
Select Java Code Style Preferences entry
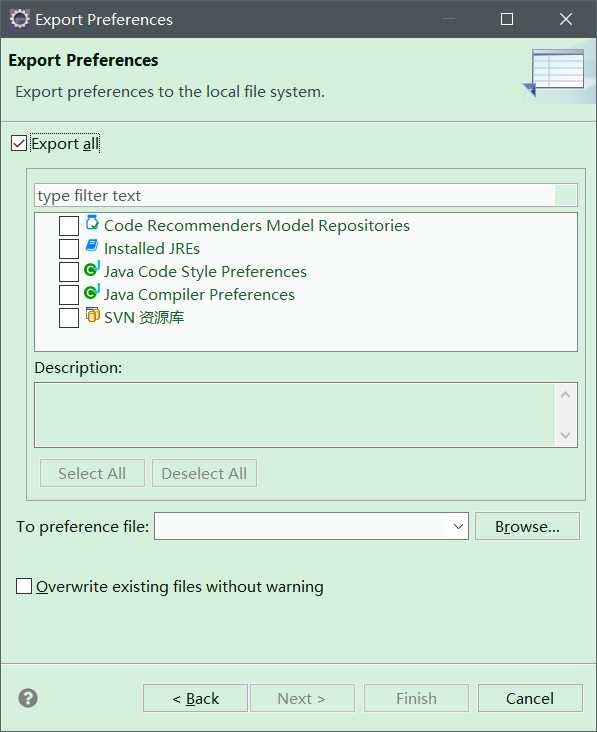pyautogui.click(x=205, y=272)
